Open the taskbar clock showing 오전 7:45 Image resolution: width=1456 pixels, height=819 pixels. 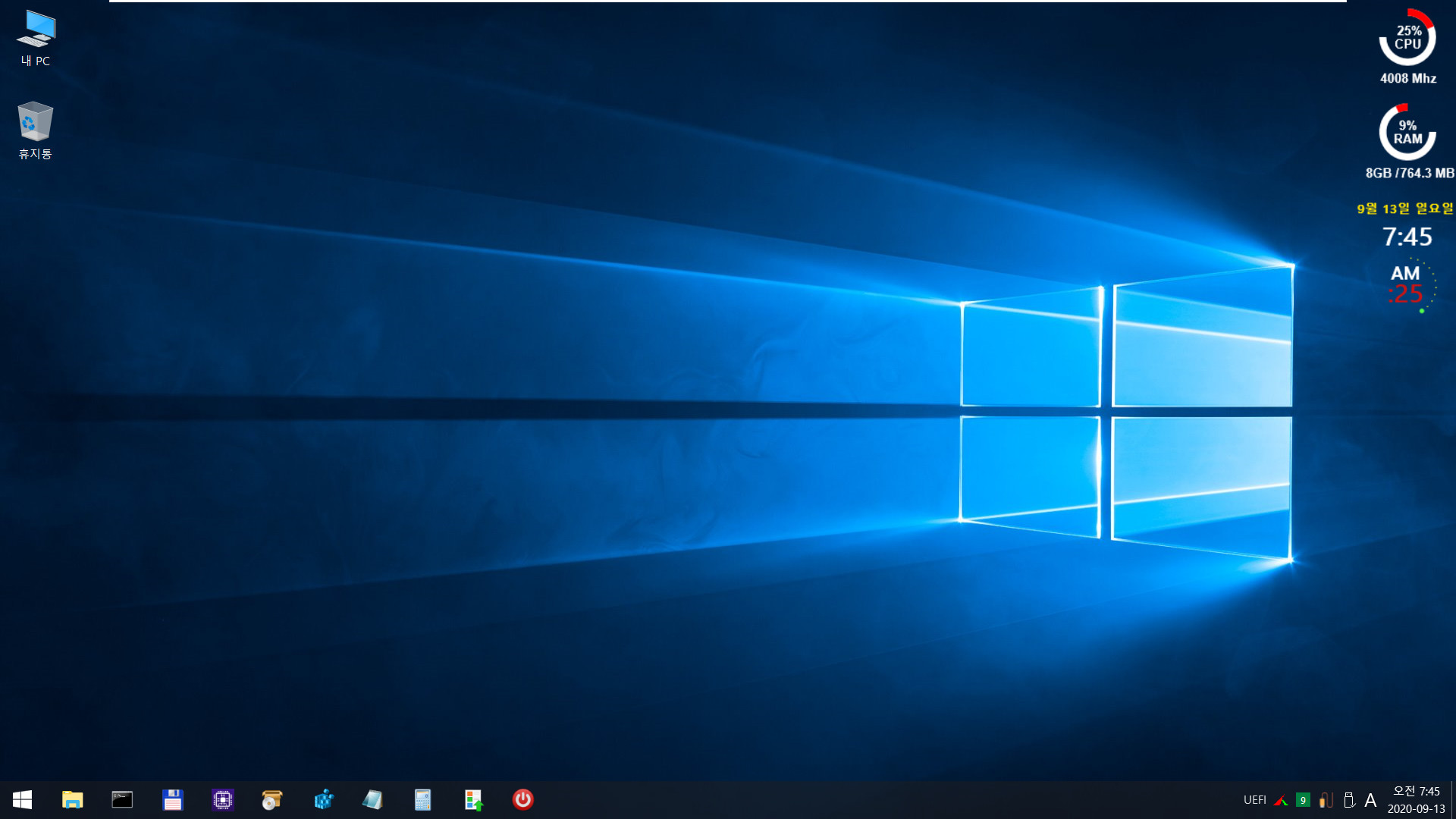(1417, 800)
